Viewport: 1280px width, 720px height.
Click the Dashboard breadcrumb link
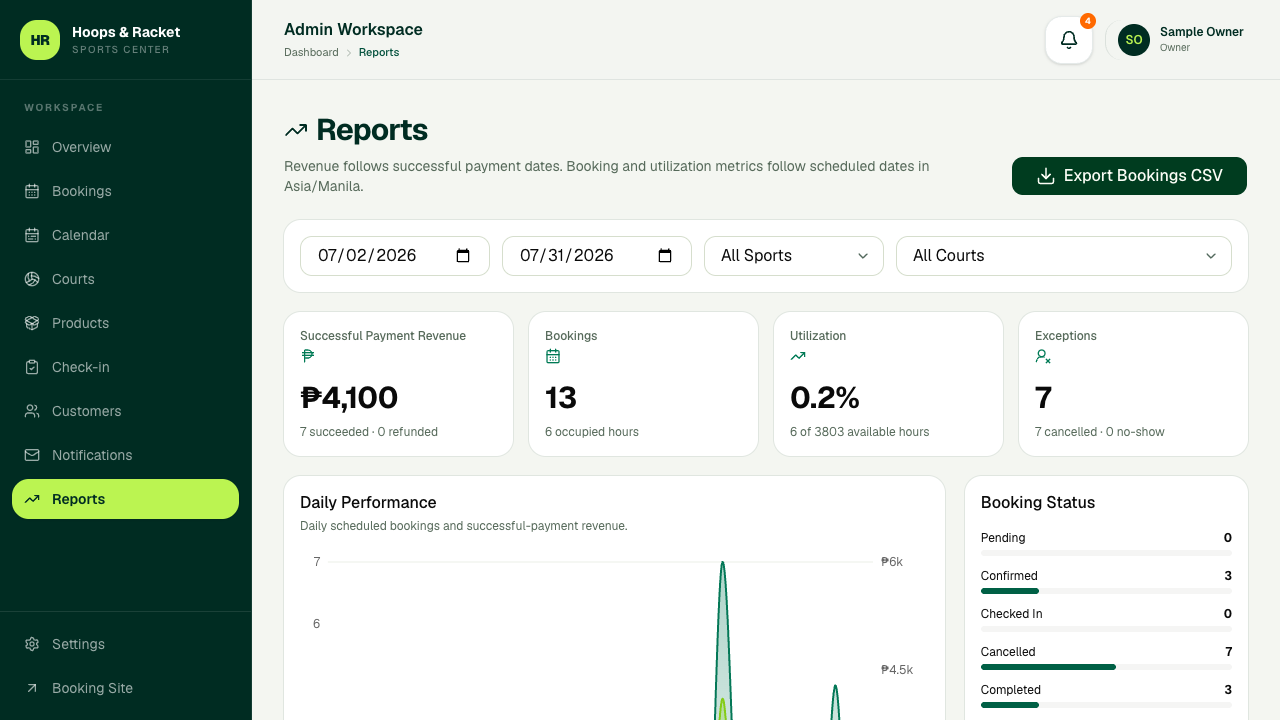(311, 52)
